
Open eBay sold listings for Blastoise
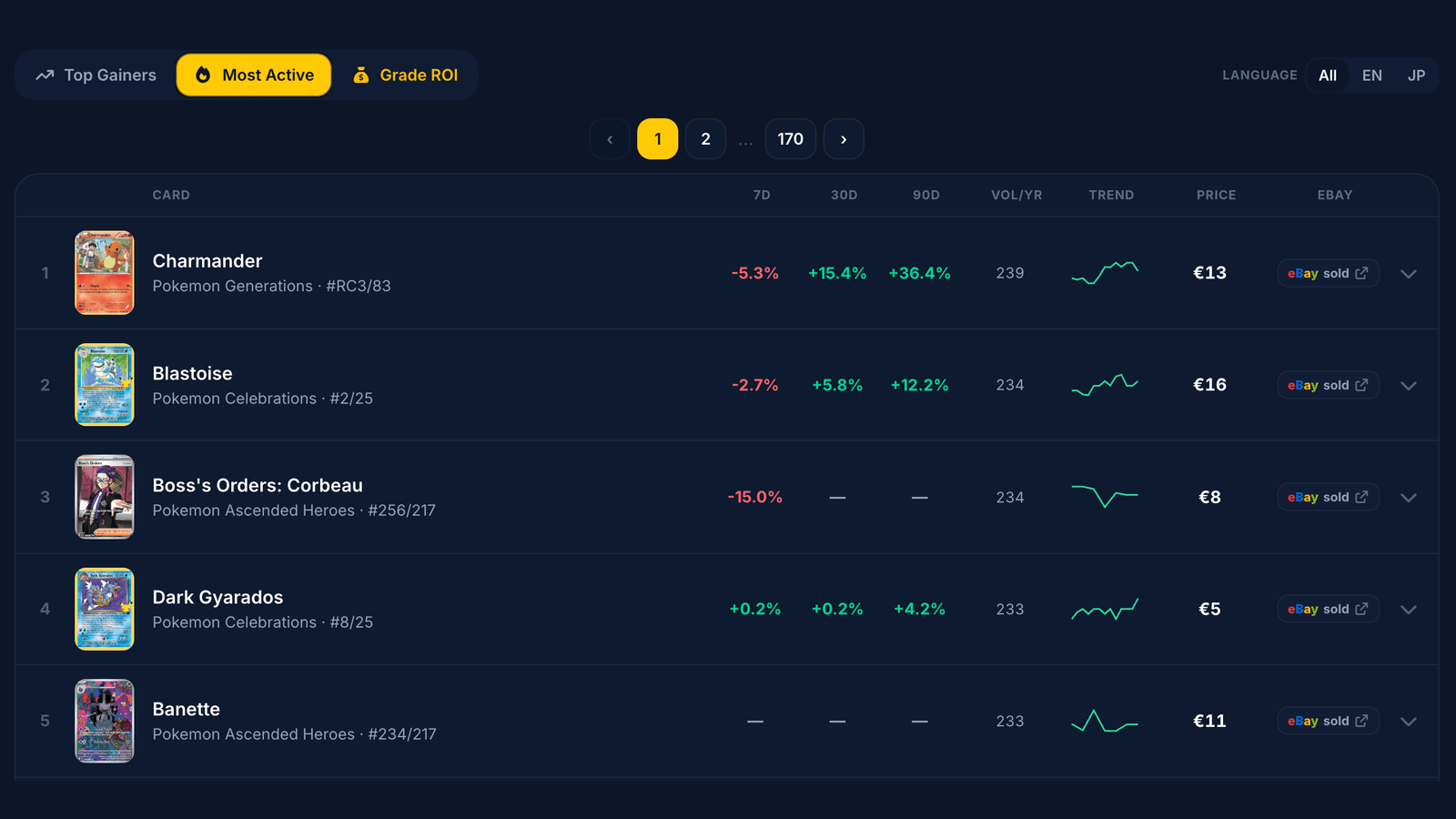coord(1328,385)
